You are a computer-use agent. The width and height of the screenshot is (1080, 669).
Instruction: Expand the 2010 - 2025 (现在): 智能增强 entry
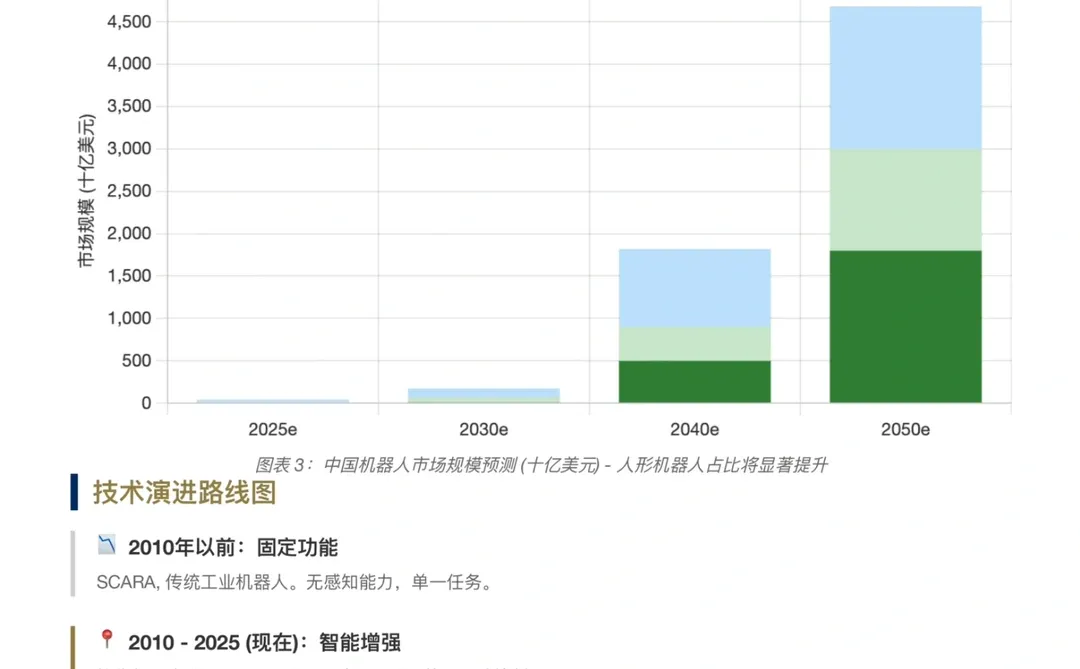266,644
